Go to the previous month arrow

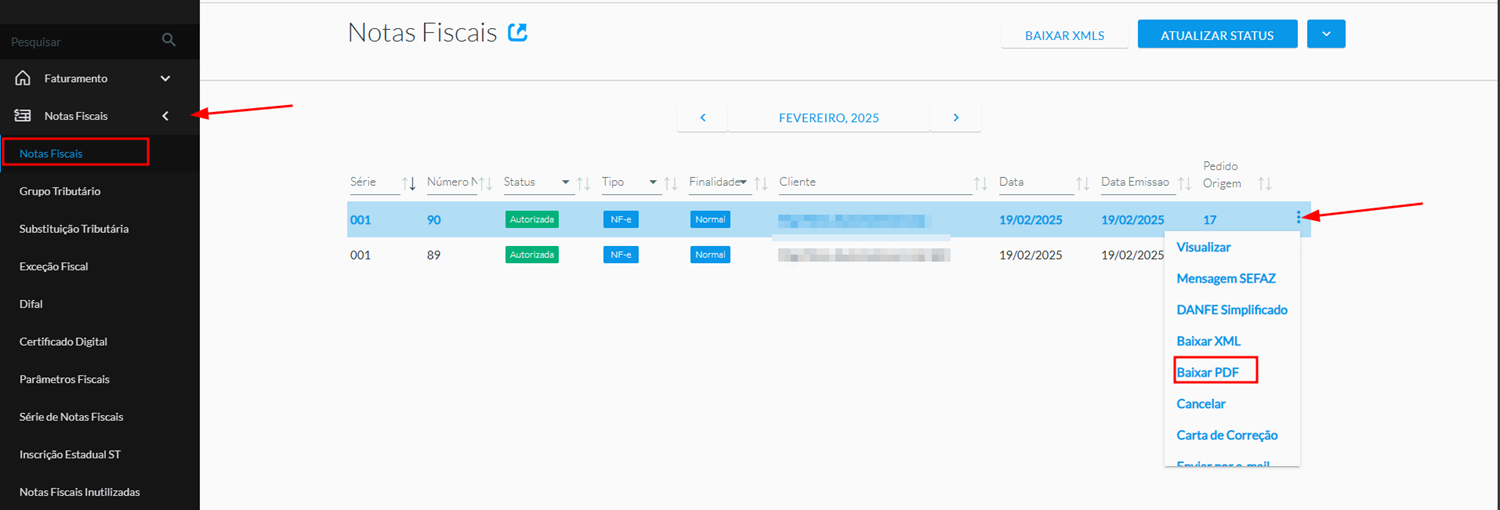coord(703,117)
